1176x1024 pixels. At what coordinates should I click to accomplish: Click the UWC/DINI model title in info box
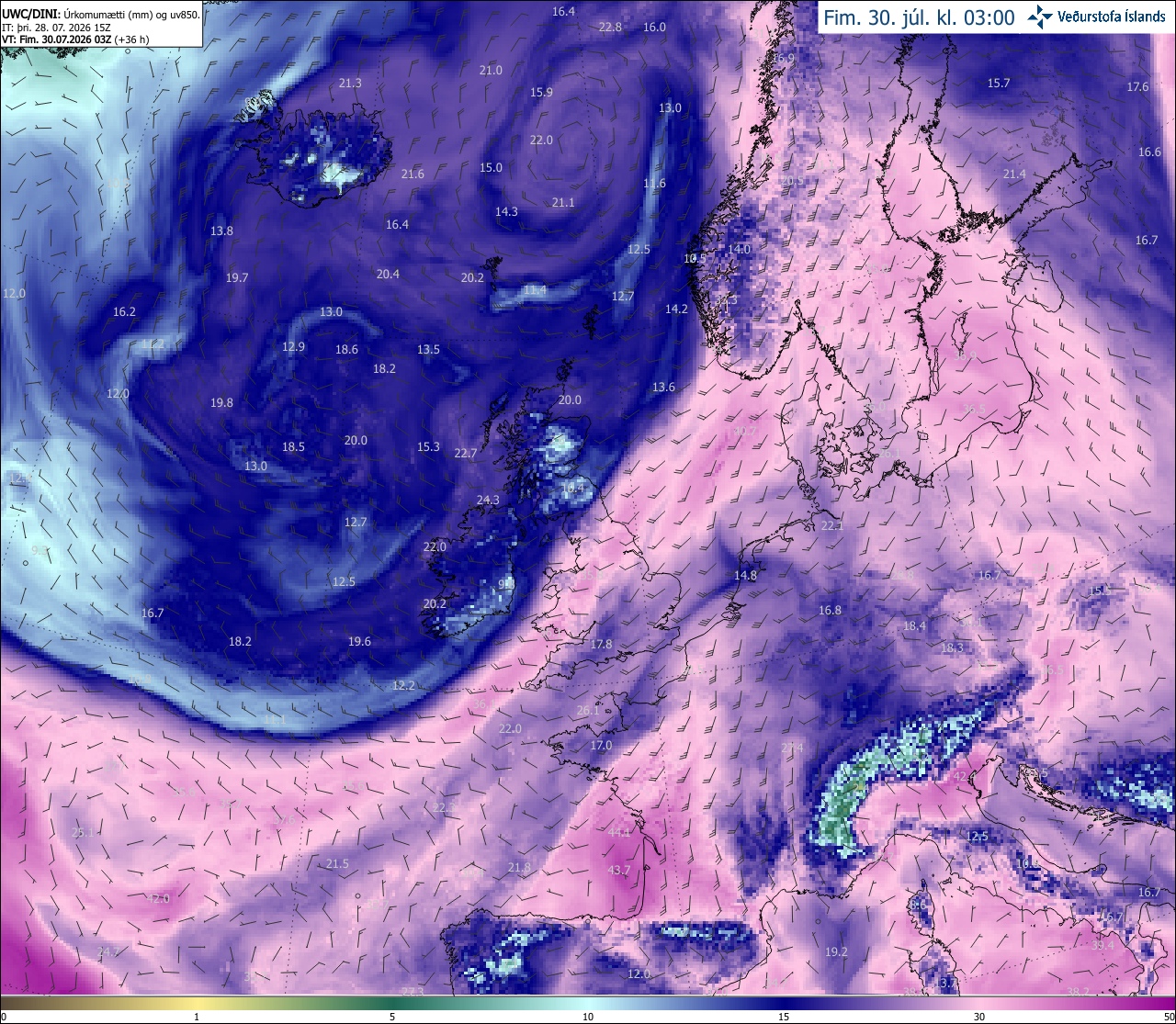click(x=30, y=15)
